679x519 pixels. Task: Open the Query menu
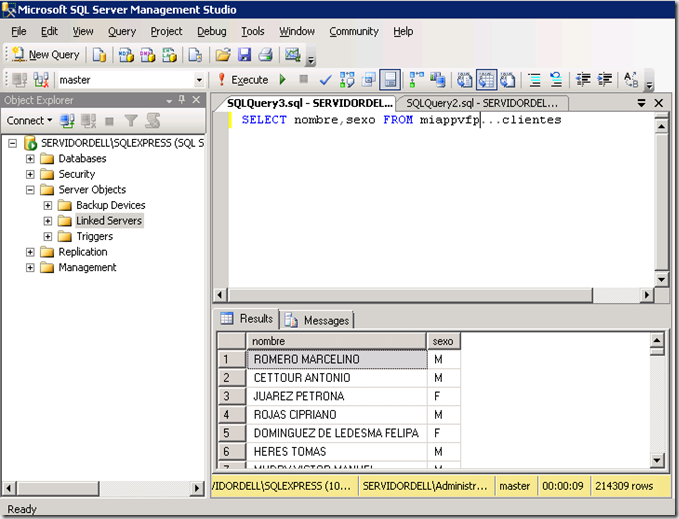[x=122, y=32]
